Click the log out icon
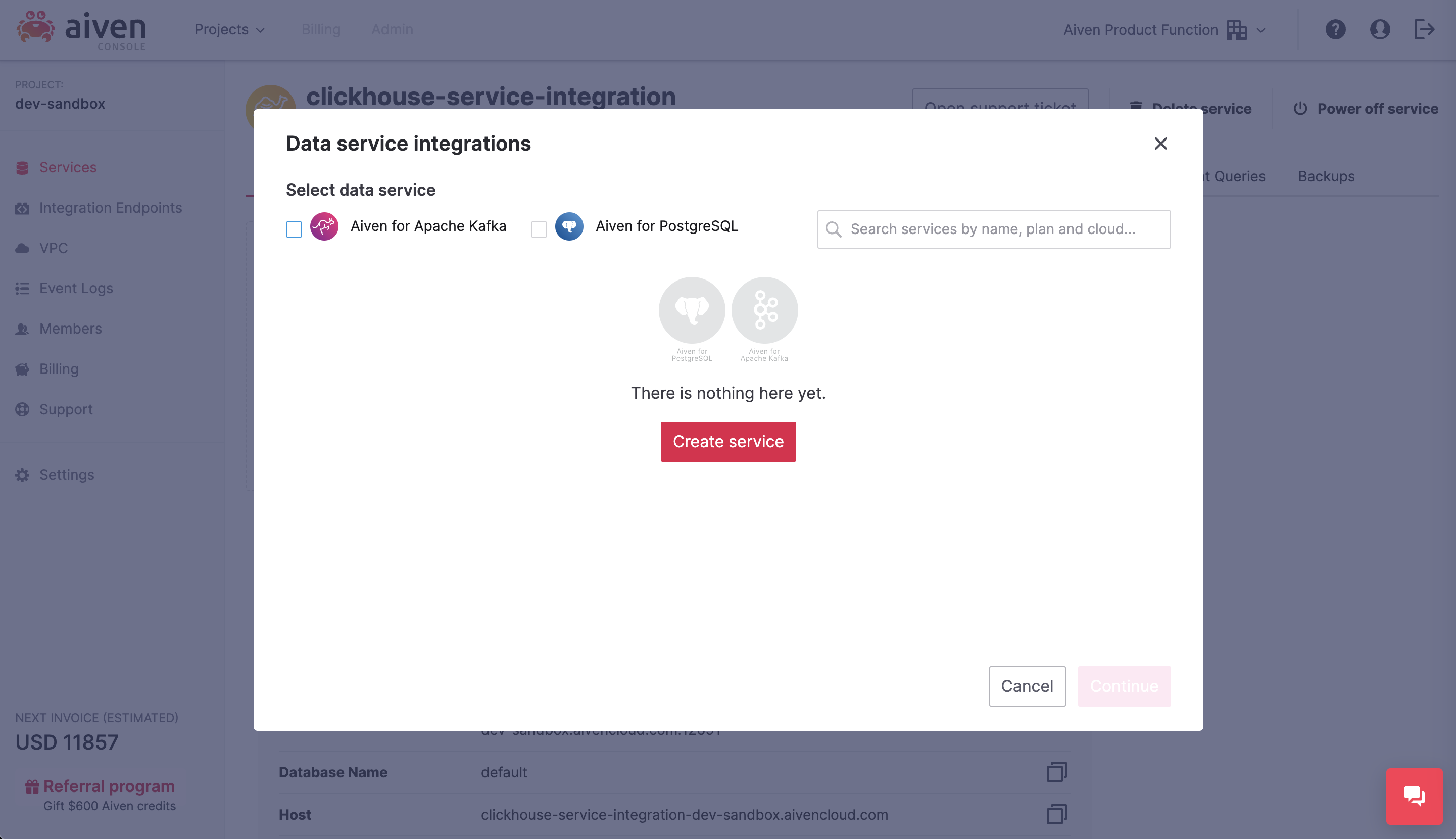1456x839 pixels. click(x=1424, y=29)
